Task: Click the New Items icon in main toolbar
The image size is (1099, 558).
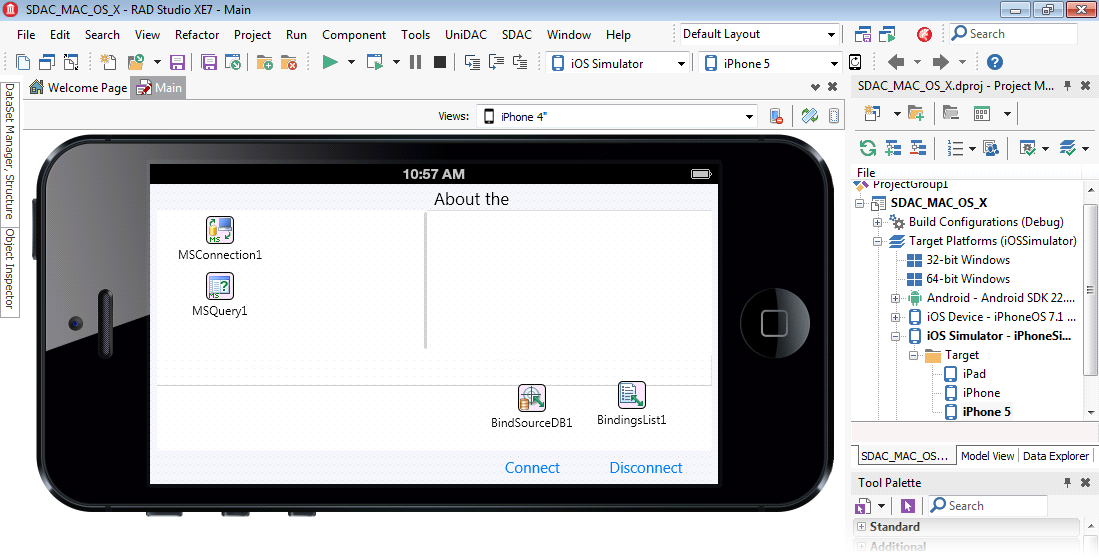Action: [x=109, y=62]
